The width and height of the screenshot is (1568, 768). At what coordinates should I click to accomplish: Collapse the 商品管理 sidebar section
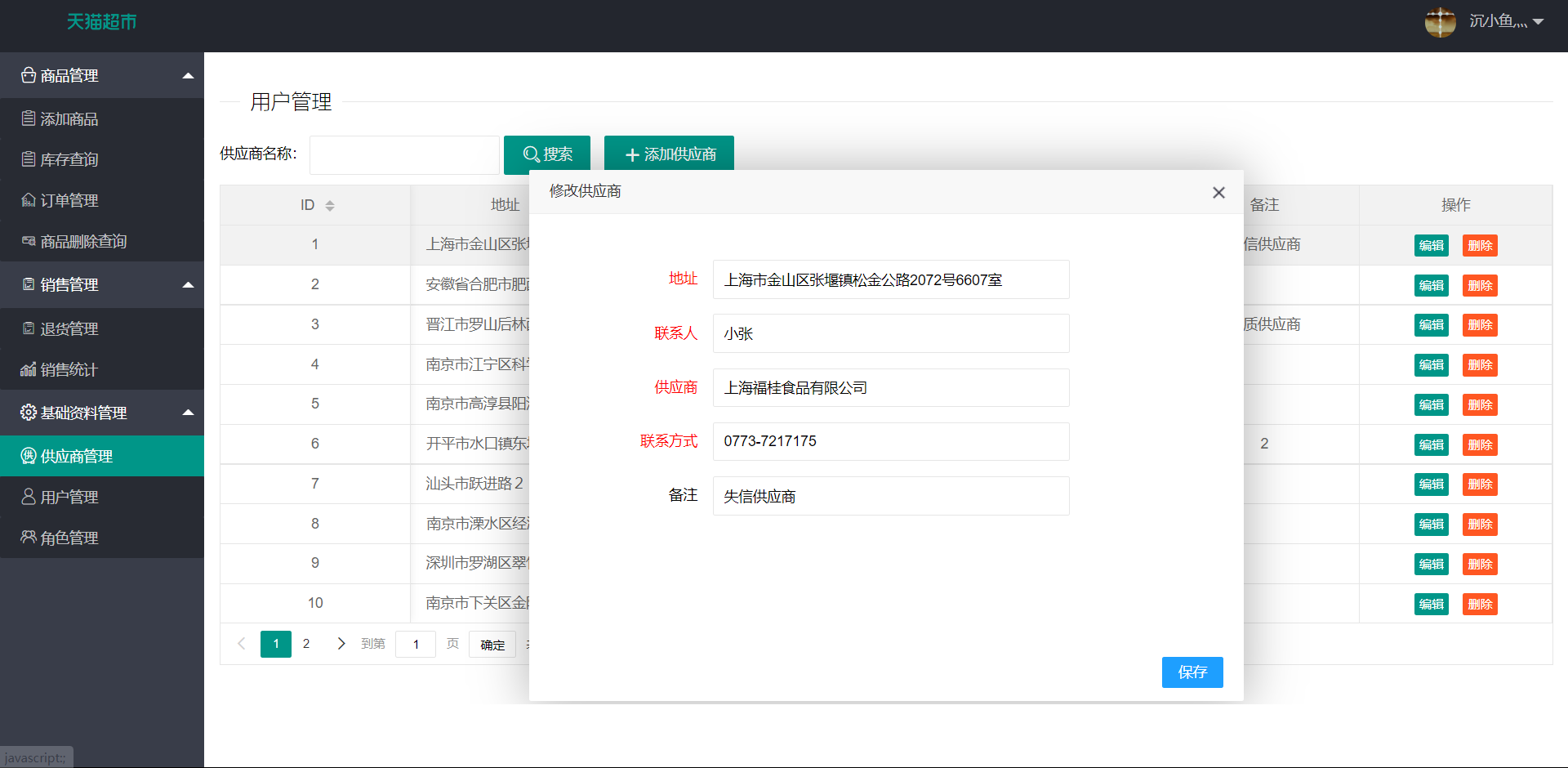[188, 76]
